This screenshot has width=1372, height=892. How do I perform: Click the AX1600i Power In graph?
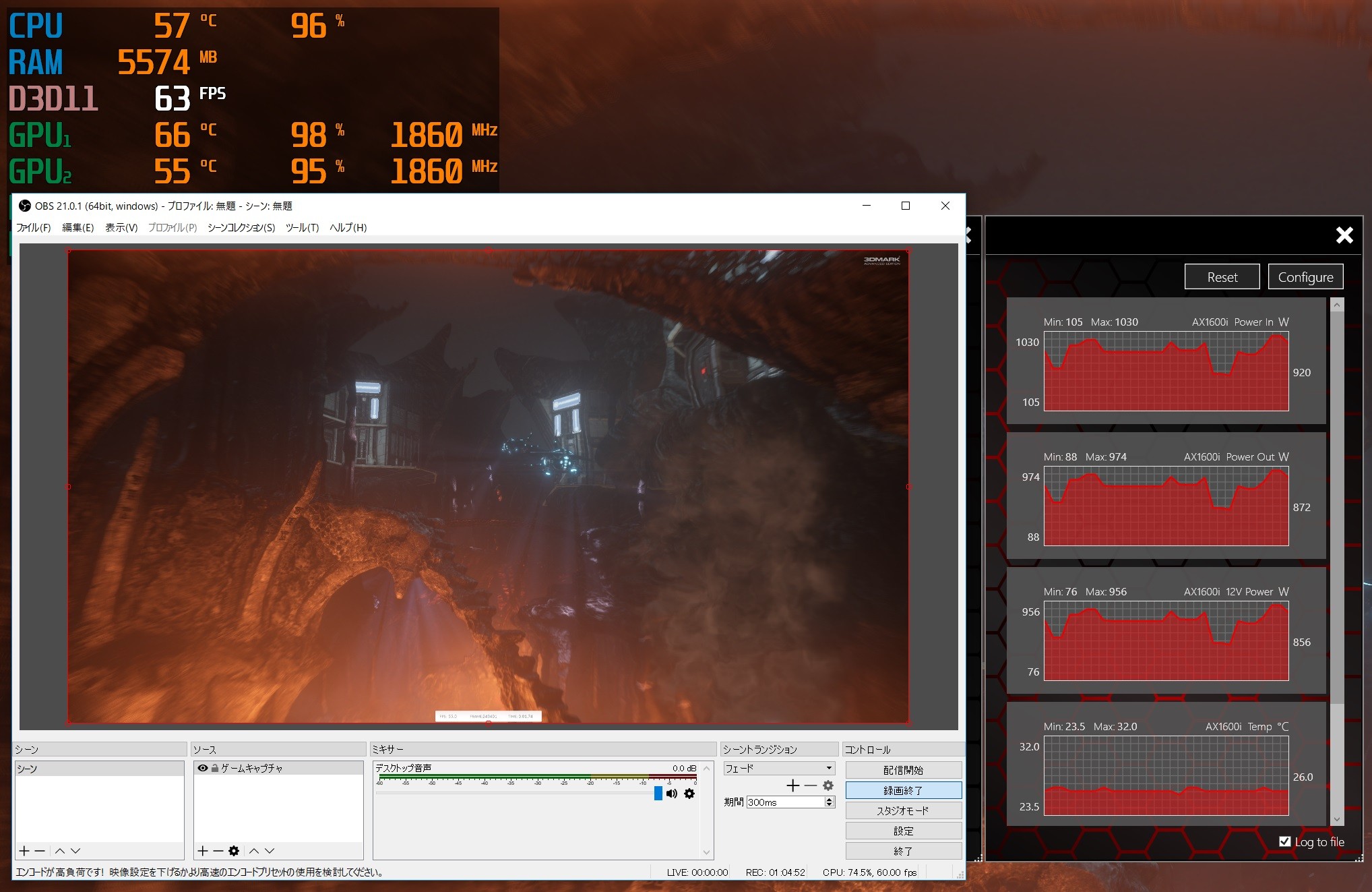[1166, 371]
